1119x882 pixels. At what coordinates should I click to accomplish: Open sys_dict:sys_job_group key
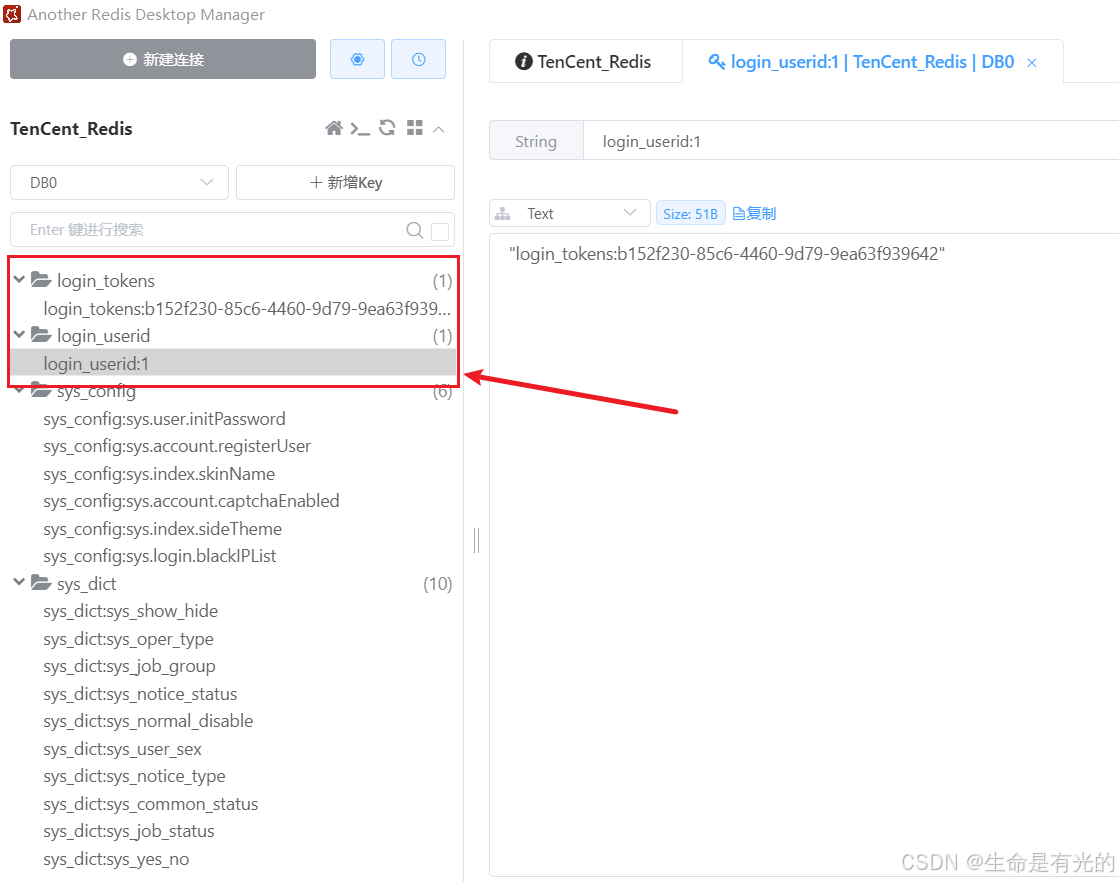point(129,666)
